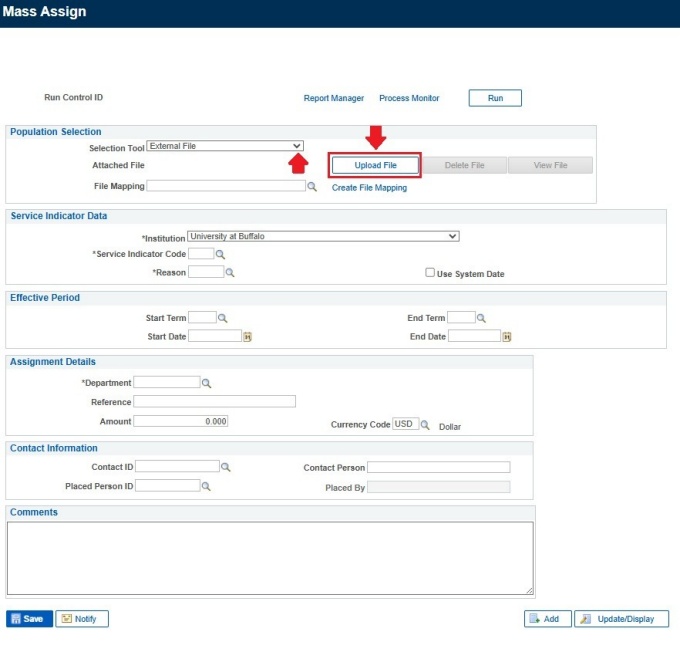Image resolution: width=680 pixels, height=669 pixels.
Task: Click the Comments resize grip
Action: click(x=530, y=591)
